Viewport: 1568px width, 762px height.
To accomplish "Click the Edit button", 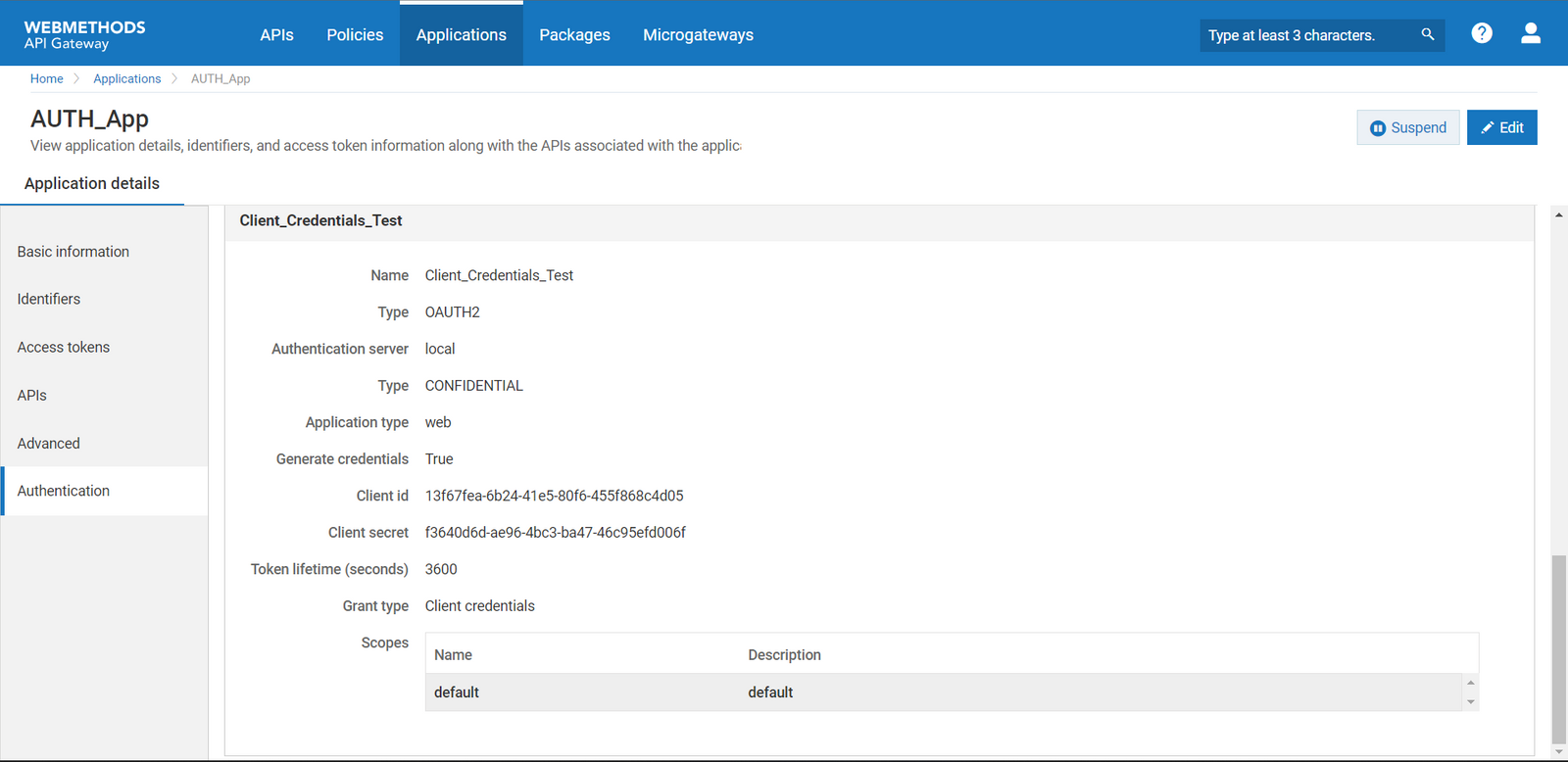I will click(1501, 127).
